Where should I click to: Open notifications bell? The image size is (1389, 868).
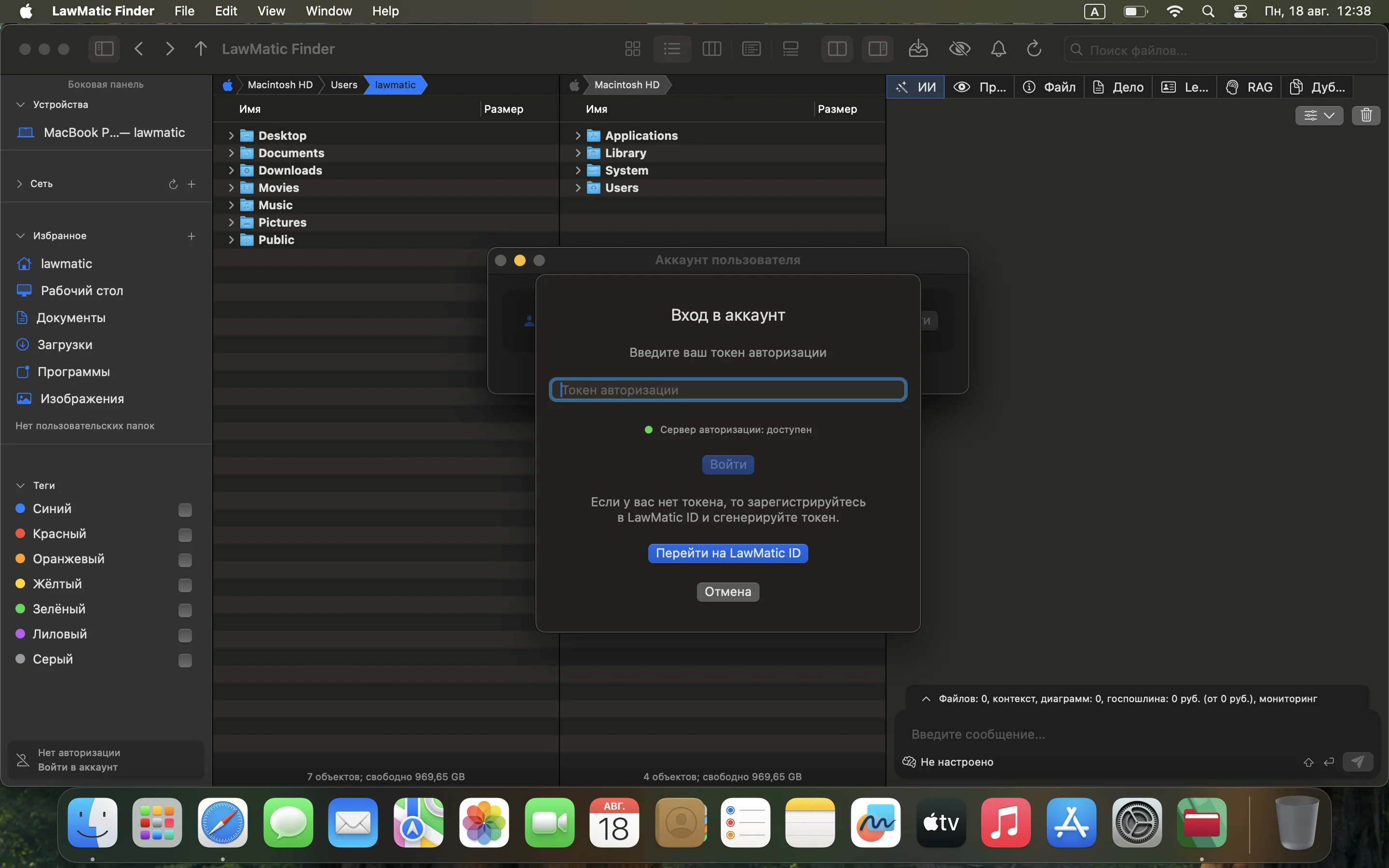pos(999,49)
